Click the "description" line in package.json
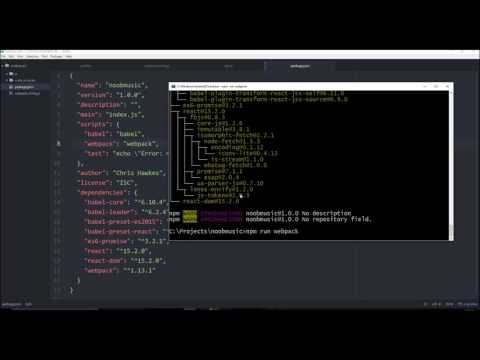This screenshot has width=480, height=360. [x=110, y=105]
